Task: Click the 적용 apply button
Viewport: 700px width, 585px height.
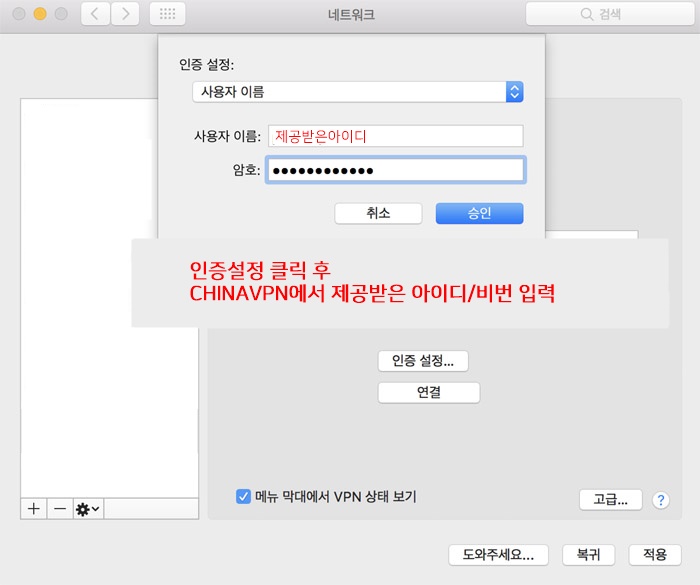Action: click(654, 554)
